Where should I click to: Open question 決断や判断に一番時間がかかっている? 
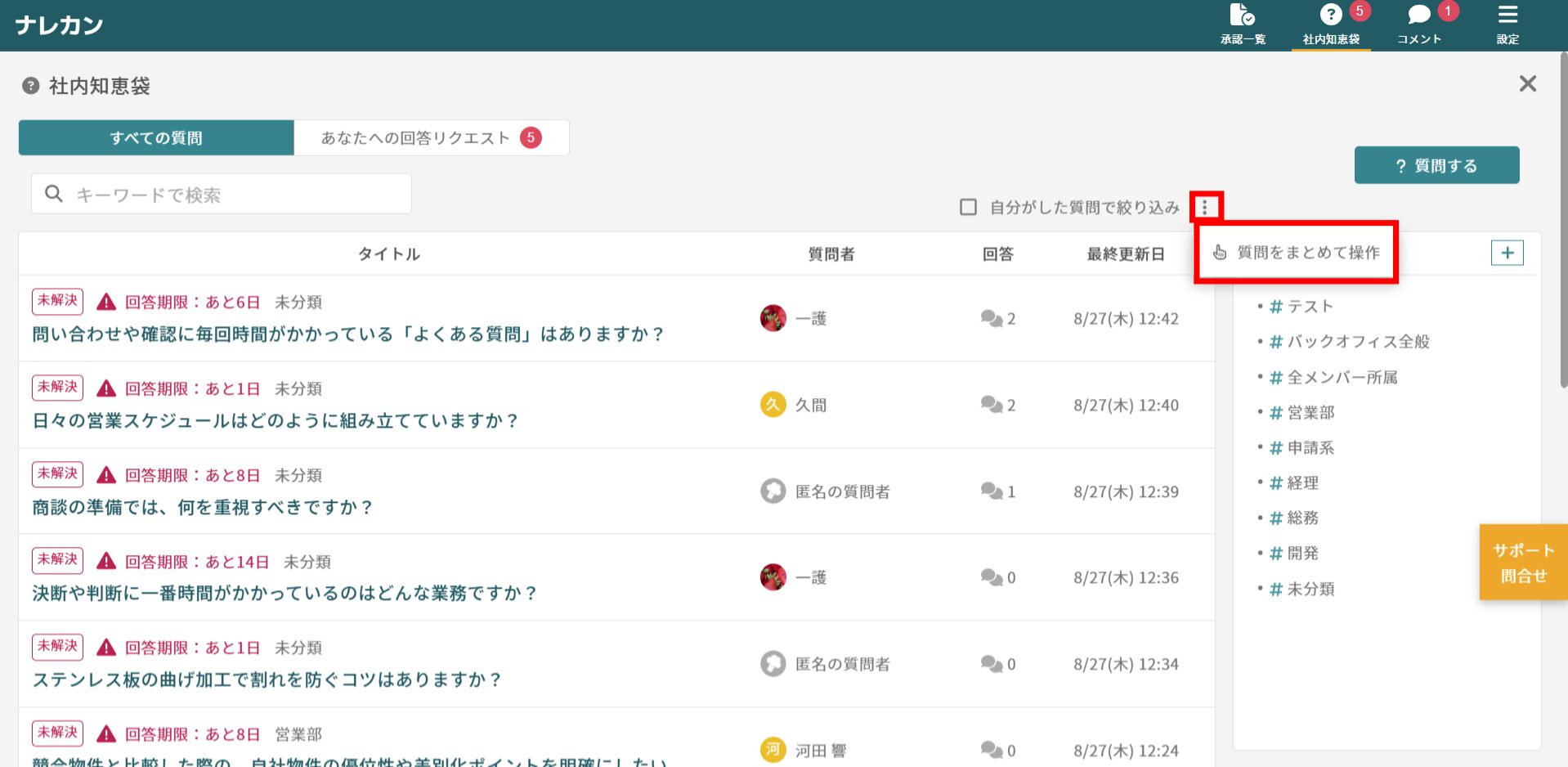284,593
